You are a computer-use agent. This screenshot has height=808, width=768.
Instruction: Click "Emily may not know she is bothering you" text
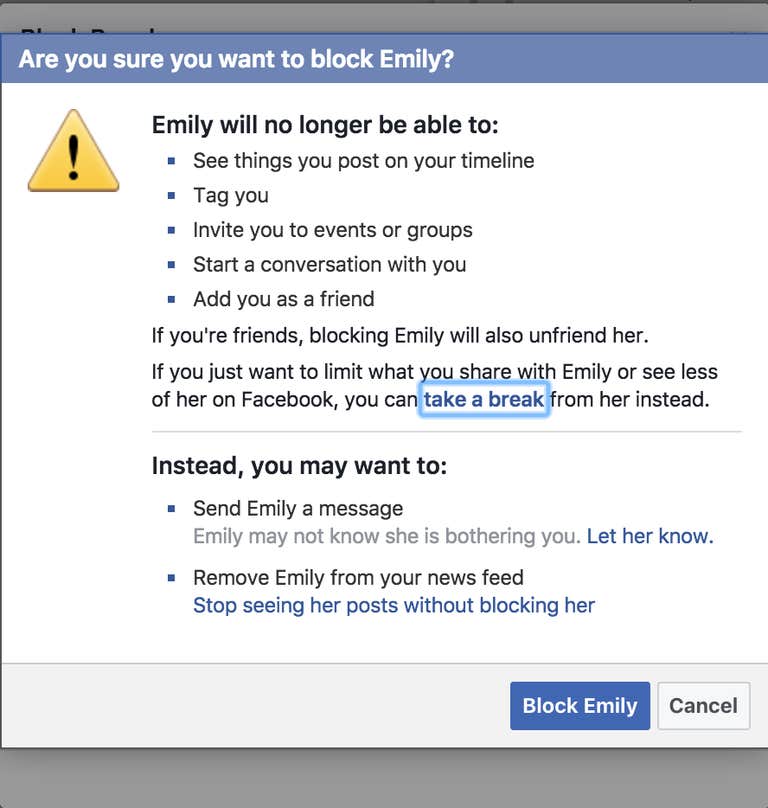pyautogui.click(x=386, y=536)
